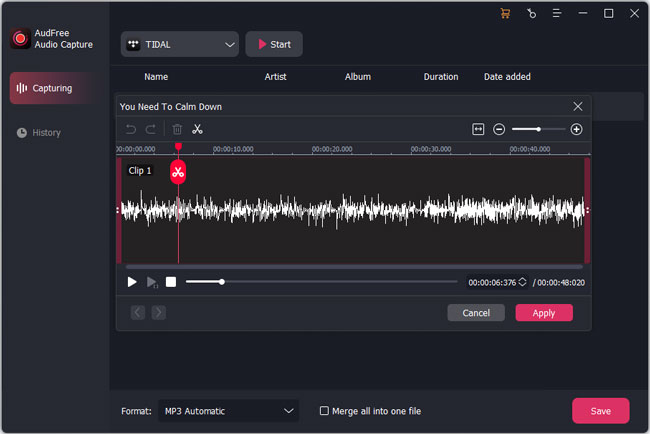The image size is (650, 434).
Task: Undo the last edit action
Action: tap(130, 129)
